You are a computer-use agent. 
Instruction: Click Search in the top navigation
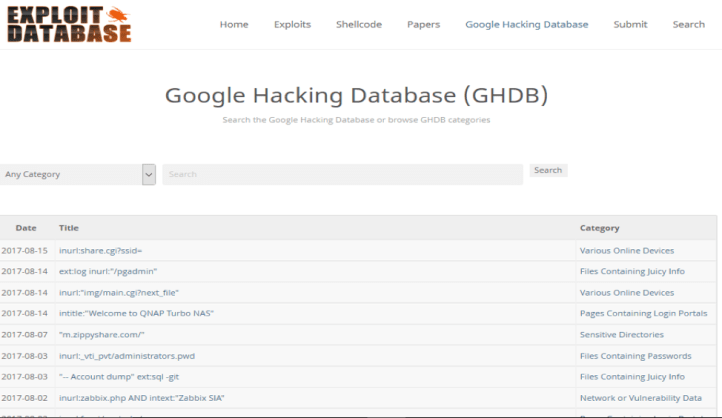pos(688,24)
